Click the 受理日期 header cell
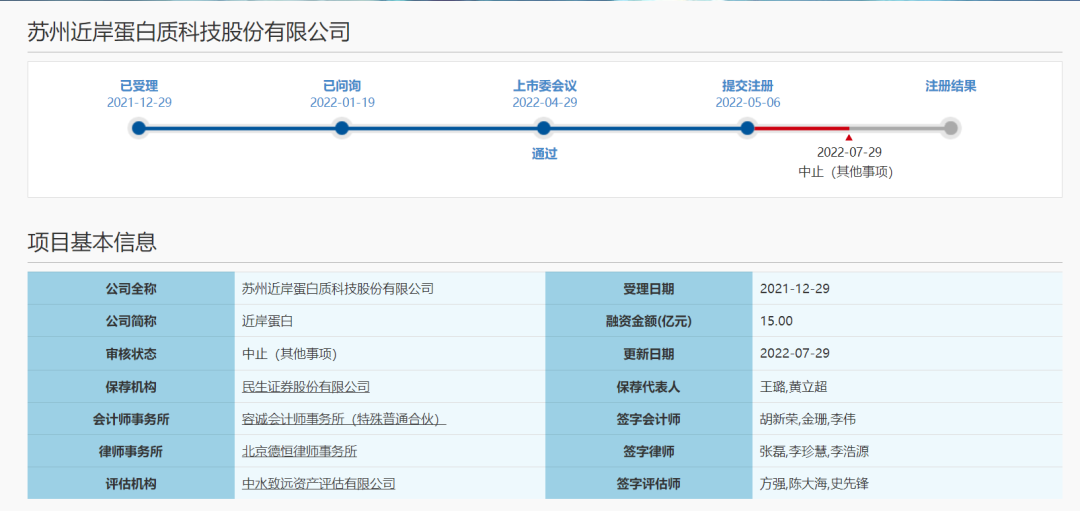The height and width of the screenshot is (511, 1080). [649, 289]
